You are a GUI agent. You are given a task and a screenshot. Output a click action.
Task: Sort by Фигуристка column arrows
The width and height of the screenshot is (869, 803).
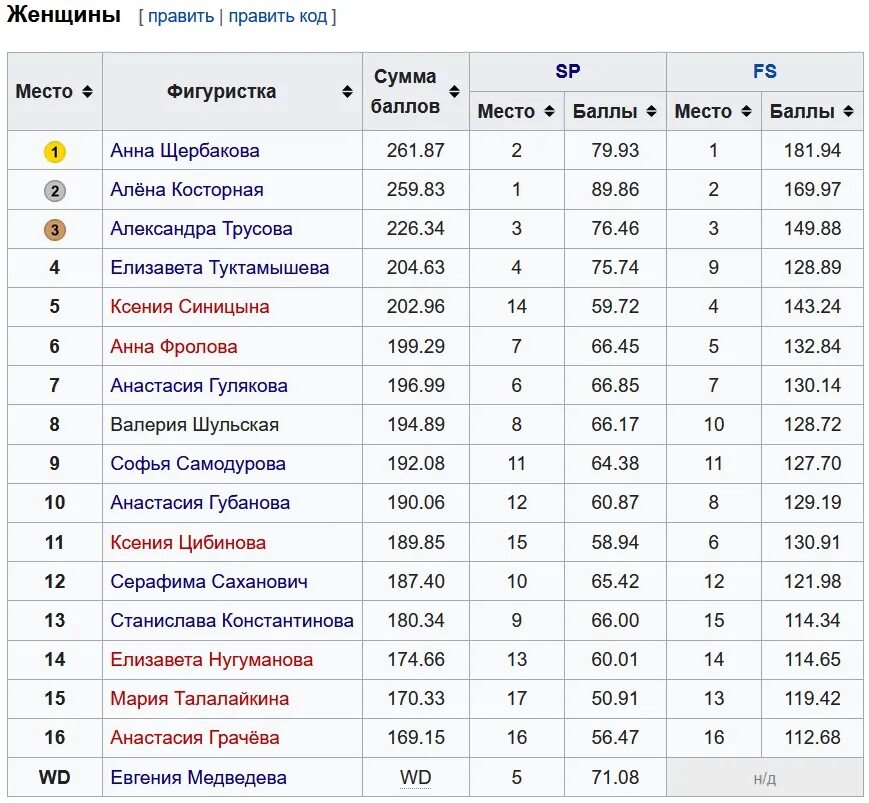click(x=347, y=91)
